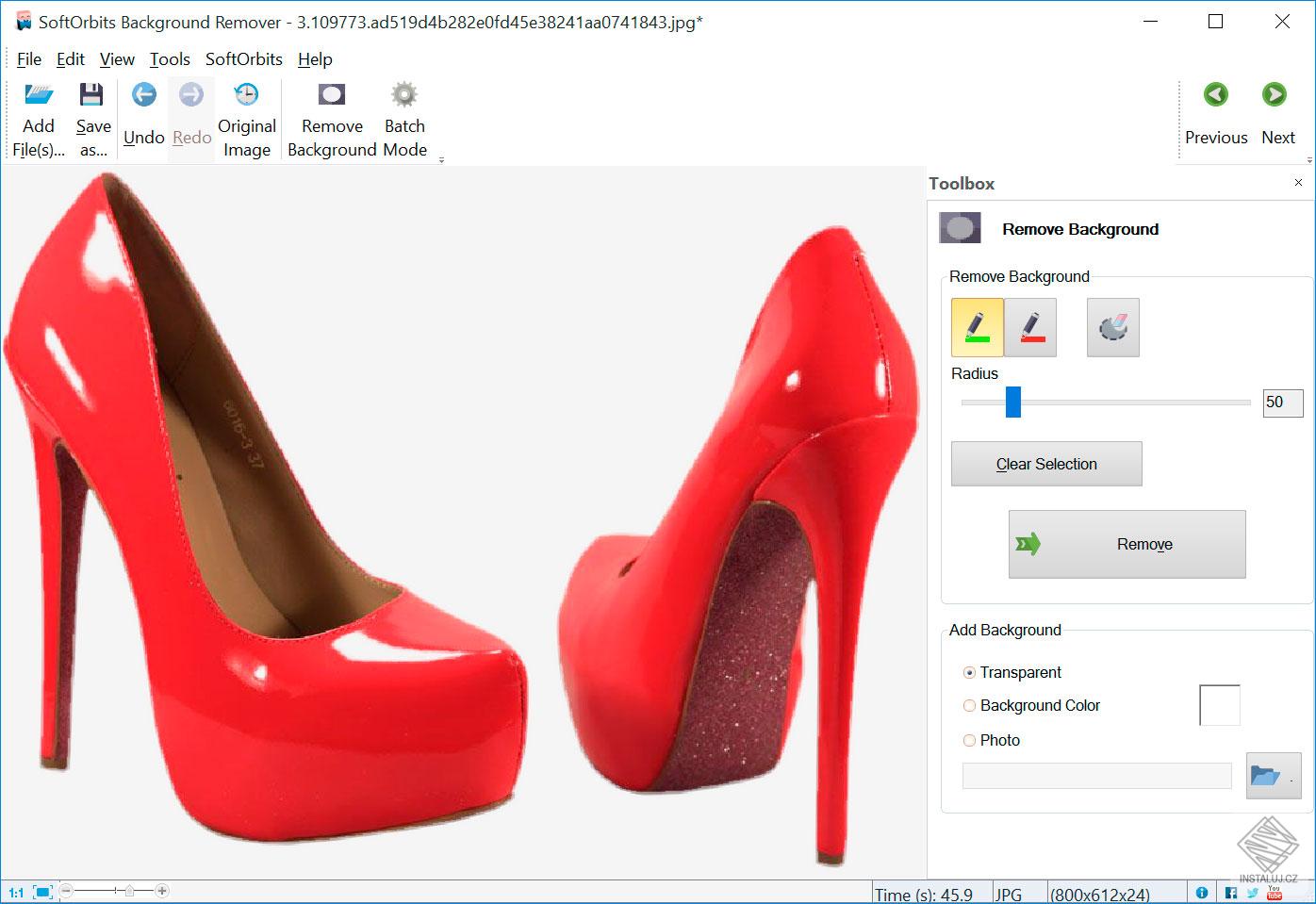Open the Tools menu
Viewport: 1316px width, 904px height.
tap(170, 58)
